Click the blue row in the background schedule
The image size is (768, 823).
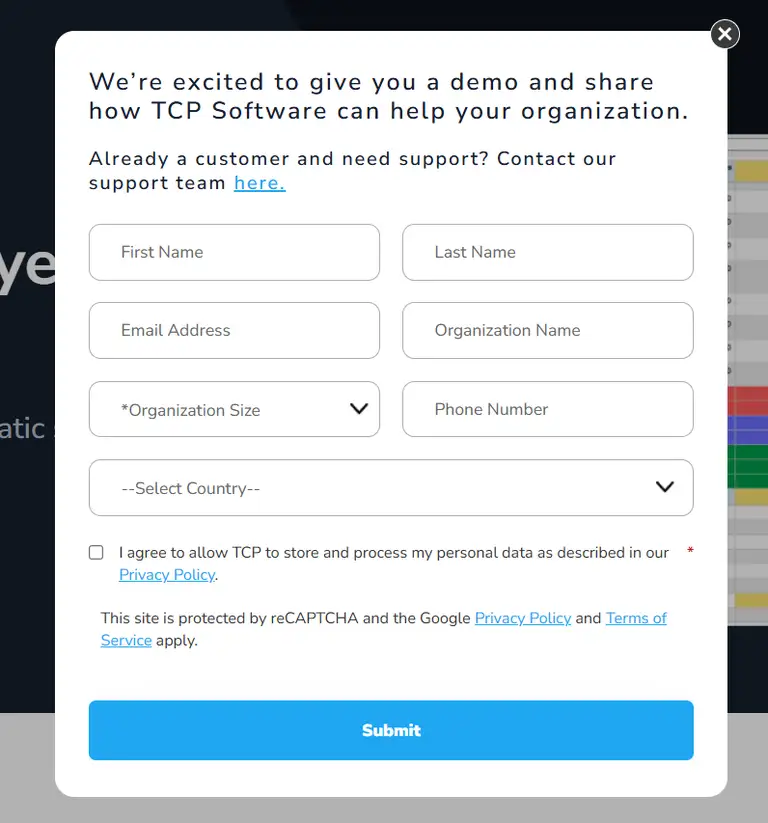tap(747, 430)
